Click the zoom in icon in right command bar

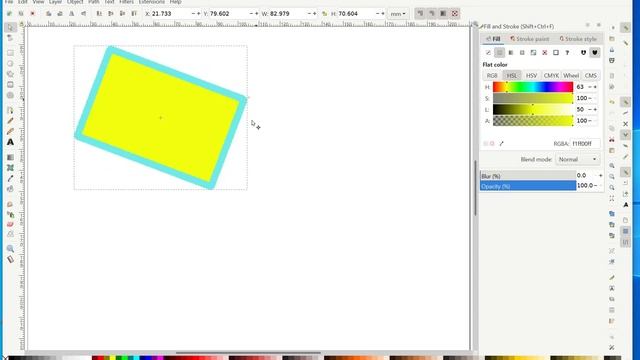pyautogui.click(x=611, y=166)
